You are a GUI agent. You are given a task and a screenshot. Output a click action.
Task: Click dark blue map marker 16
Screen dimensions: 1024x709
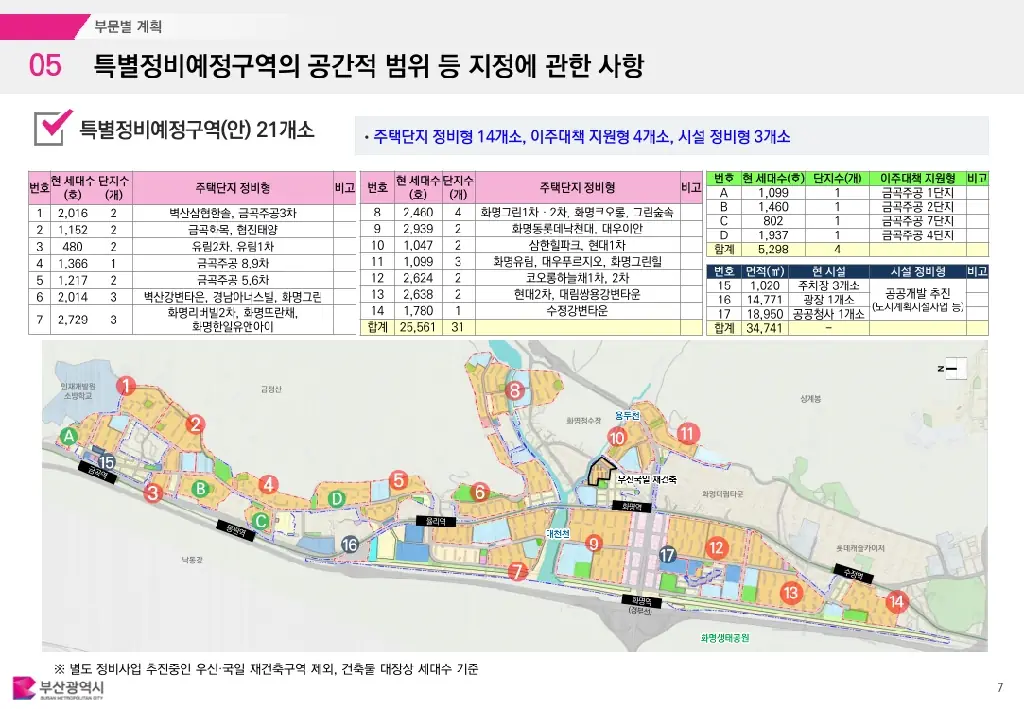(349, 544)
